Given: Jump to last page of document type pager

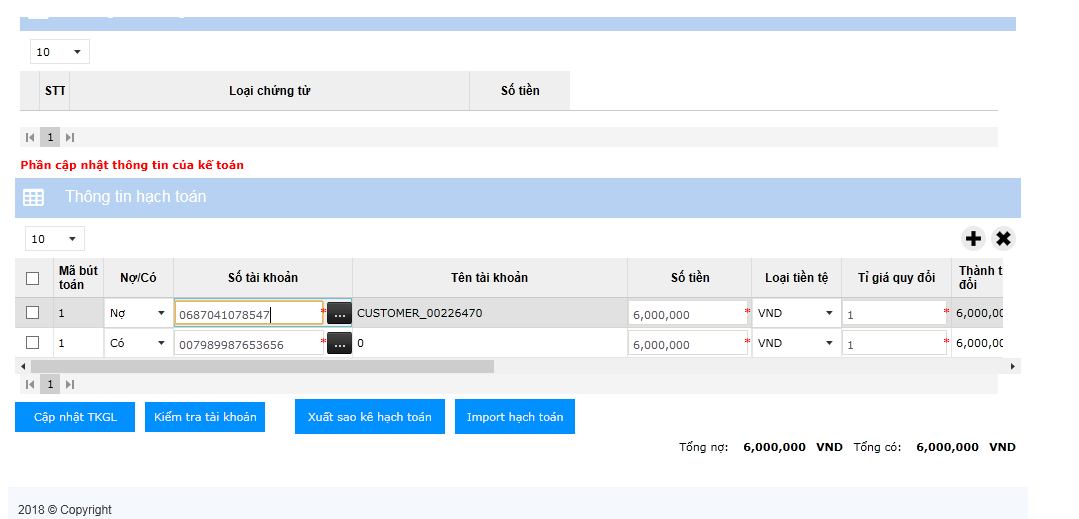Looking at the screenshot, I should [x=70, y=137].
